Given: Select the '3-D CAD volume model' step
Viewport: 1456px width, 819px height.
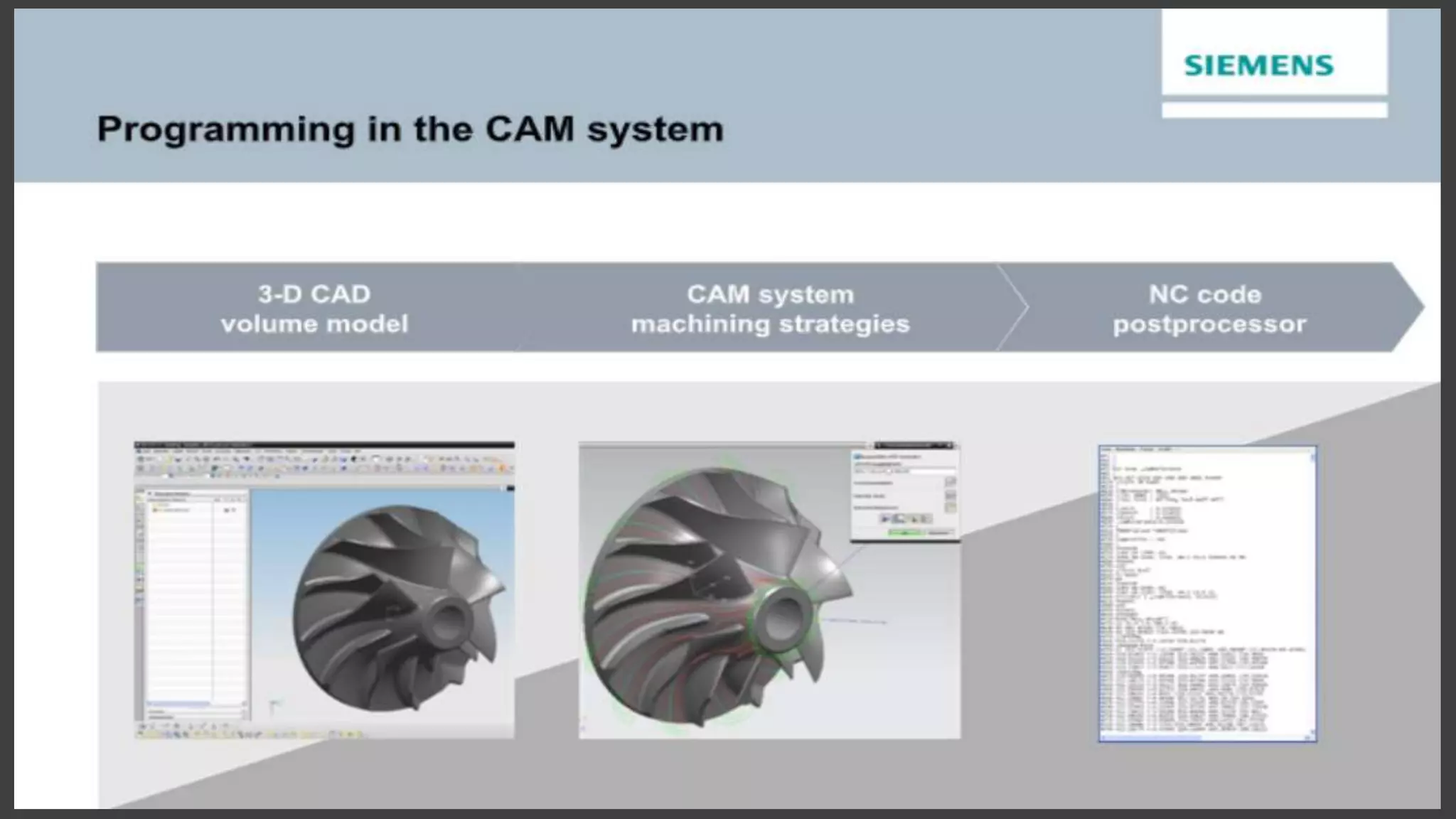Looking at the screenshot, I should coord(314,309).
